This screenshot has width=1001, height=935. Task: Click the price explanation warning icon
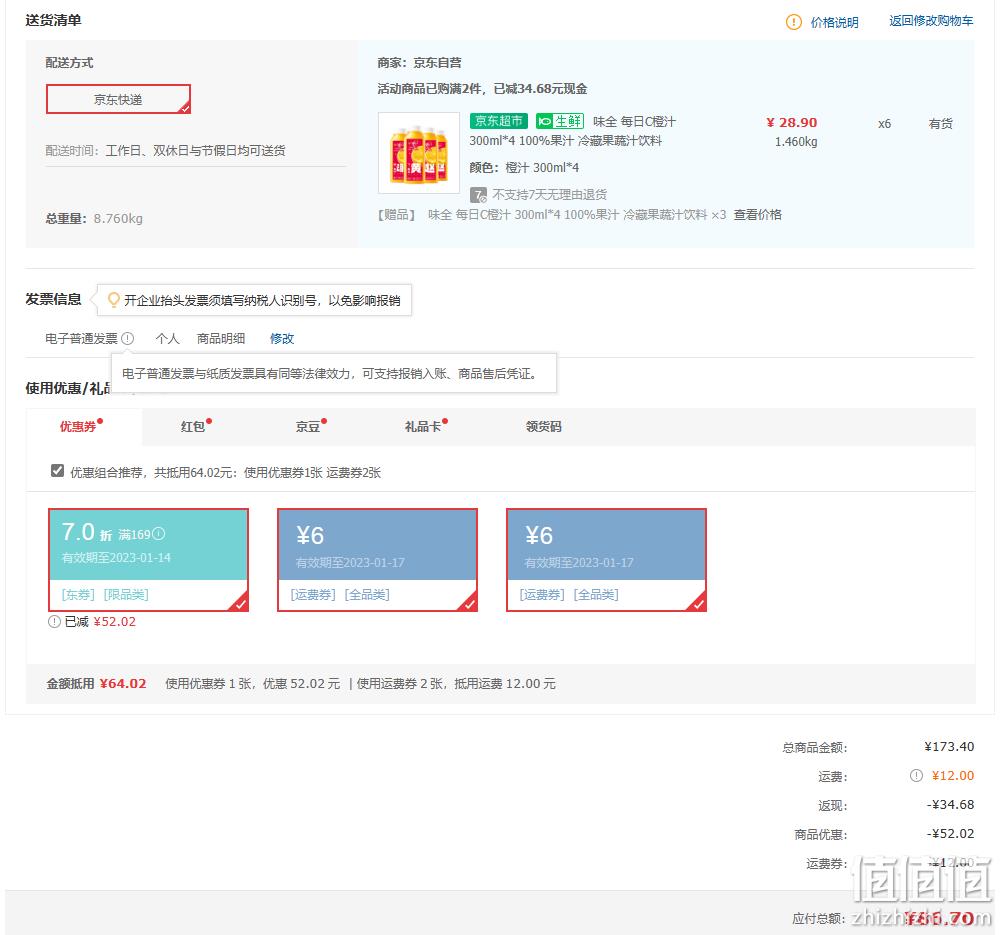click(793, 22)
